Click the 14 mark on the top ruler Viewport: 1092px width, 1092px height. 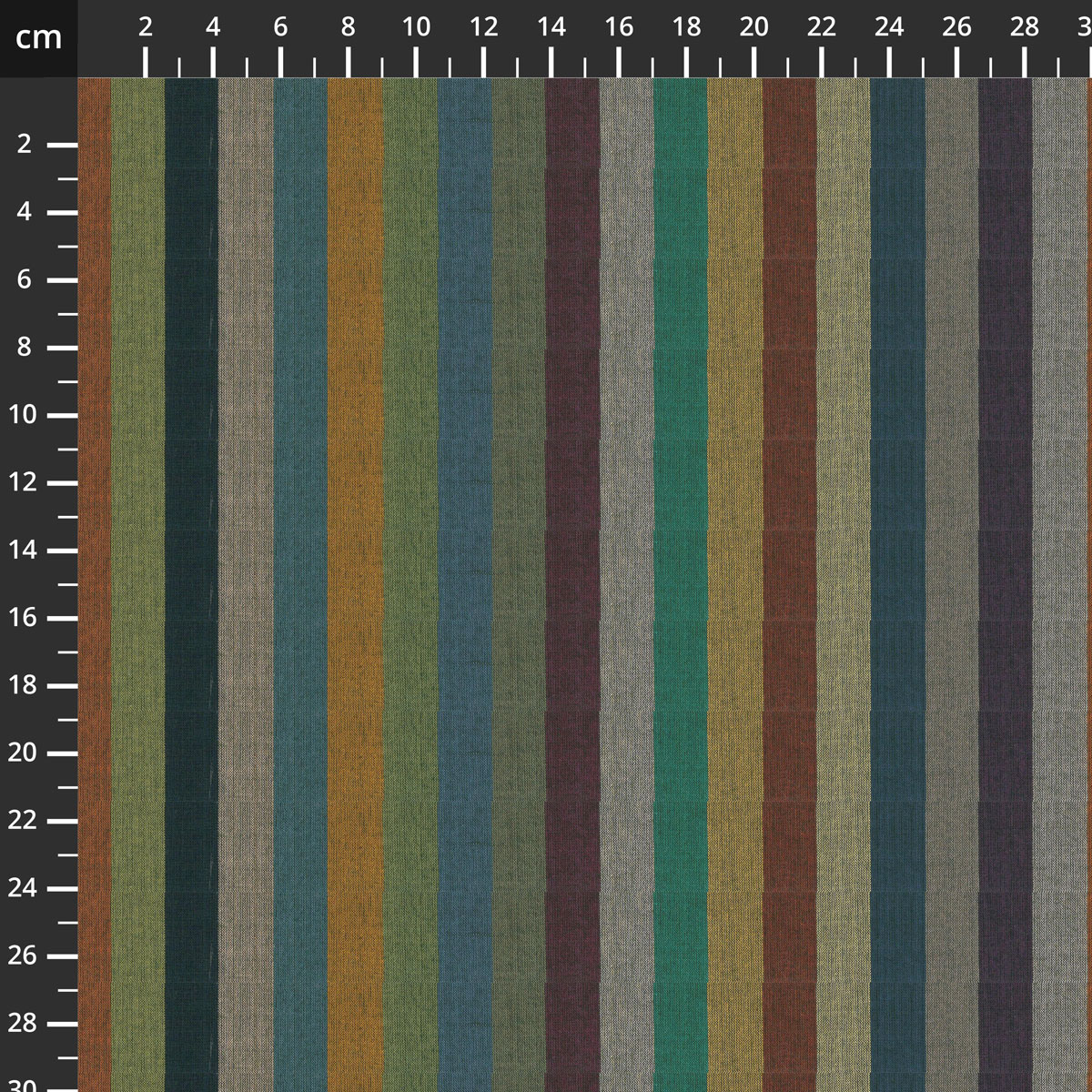pyautogui.click(x=551, y=29)
